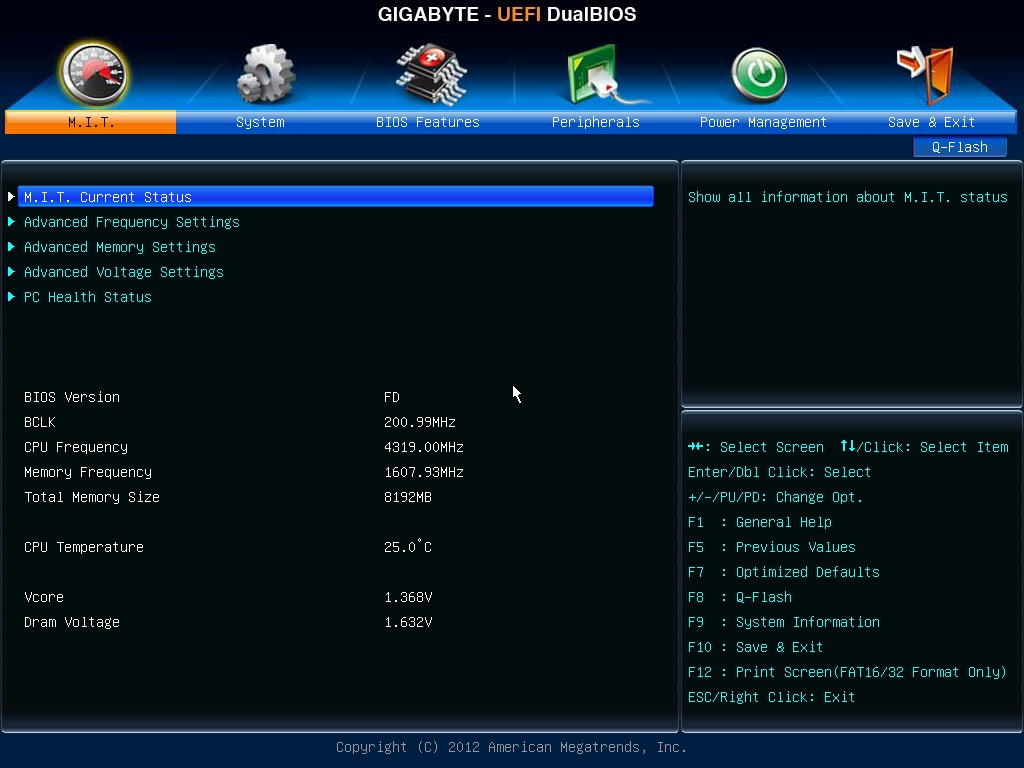Click the M.I.T. speedometer gauge icon
The width and height of the screenshot is (1024, 768).
[x=94, y=74]
